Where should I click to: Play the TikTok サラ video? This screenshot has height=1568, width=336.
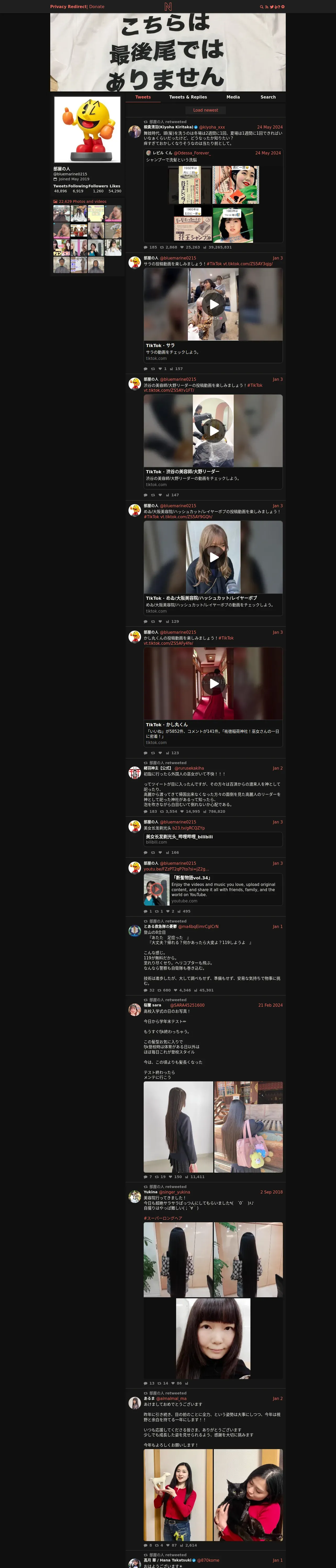(214, 304)
